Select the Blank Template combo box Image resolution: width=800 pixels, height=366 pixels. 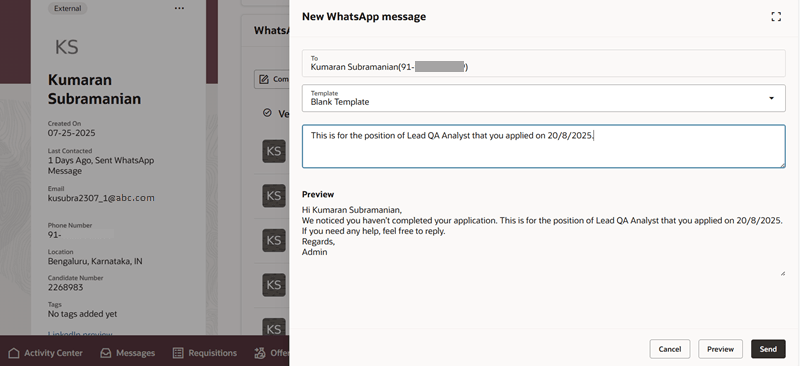pos(543,98)
